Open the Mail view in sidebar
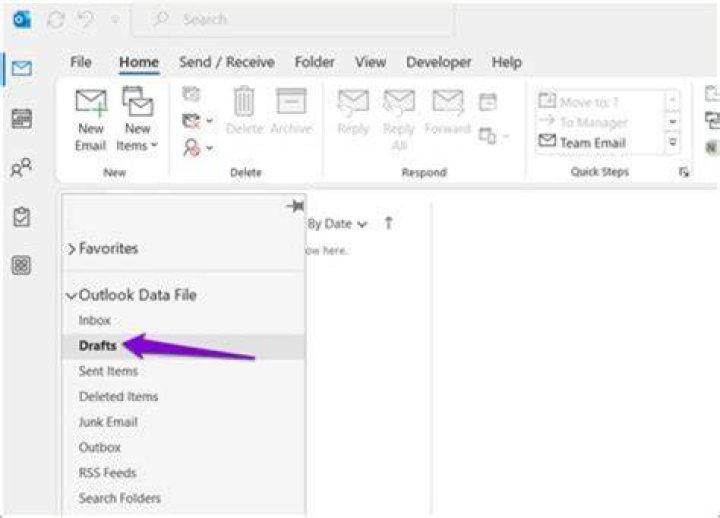 tap(22, 68)
